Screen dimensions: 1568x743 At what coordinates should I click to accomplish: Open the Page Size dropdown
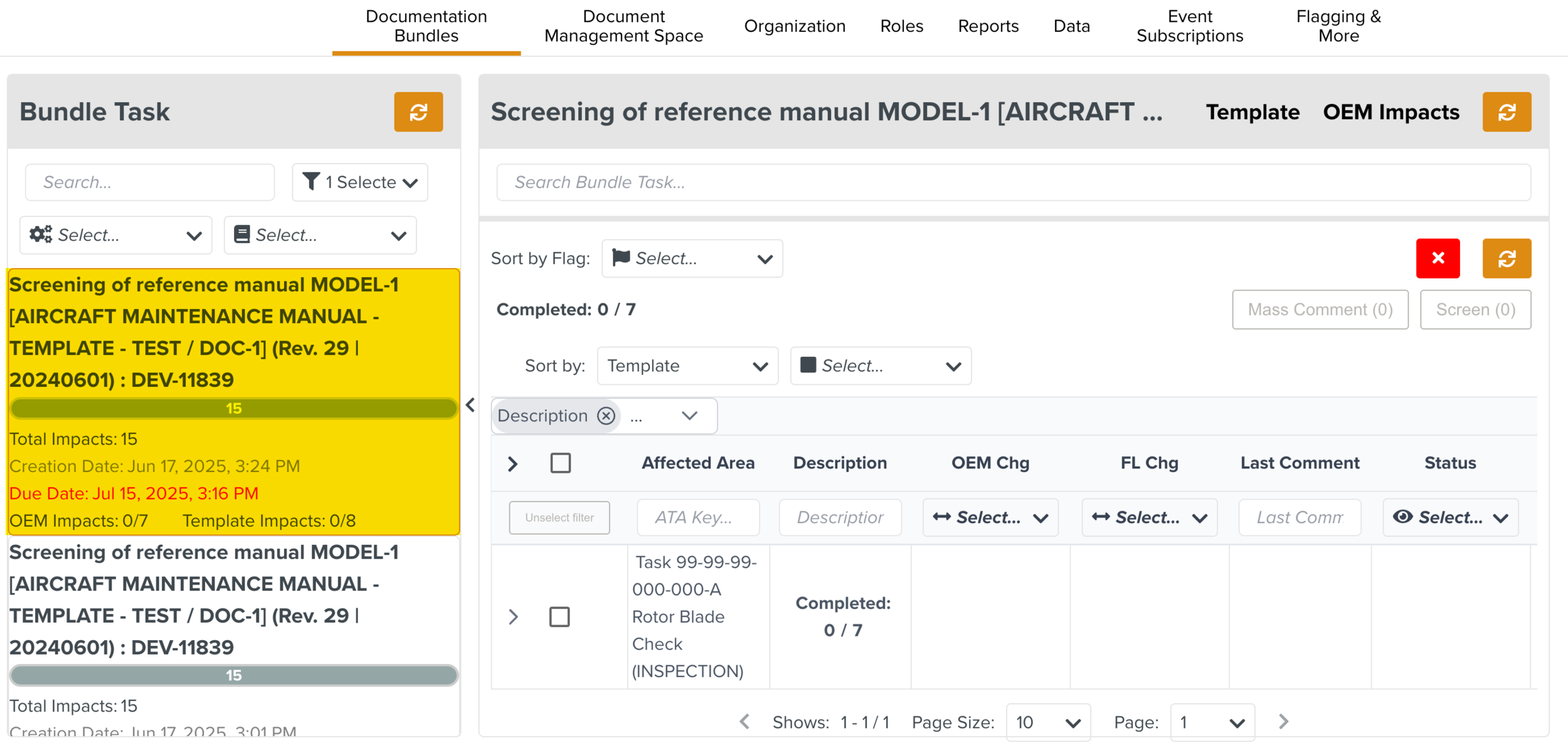1047,722
